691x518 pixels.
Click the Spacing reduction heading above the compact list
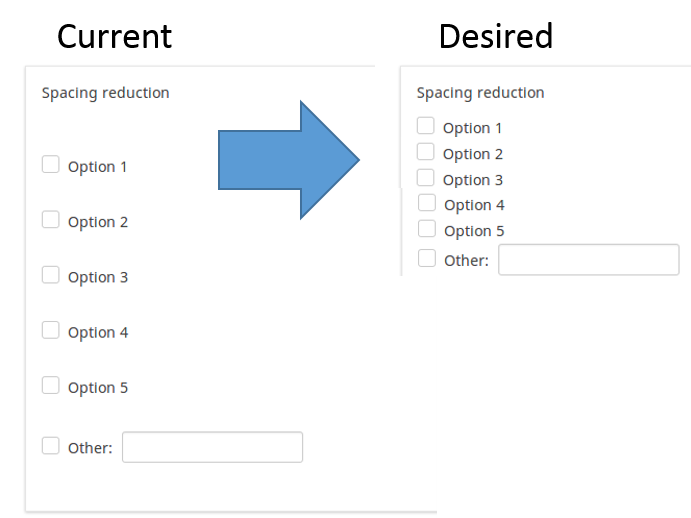point(480,93)
